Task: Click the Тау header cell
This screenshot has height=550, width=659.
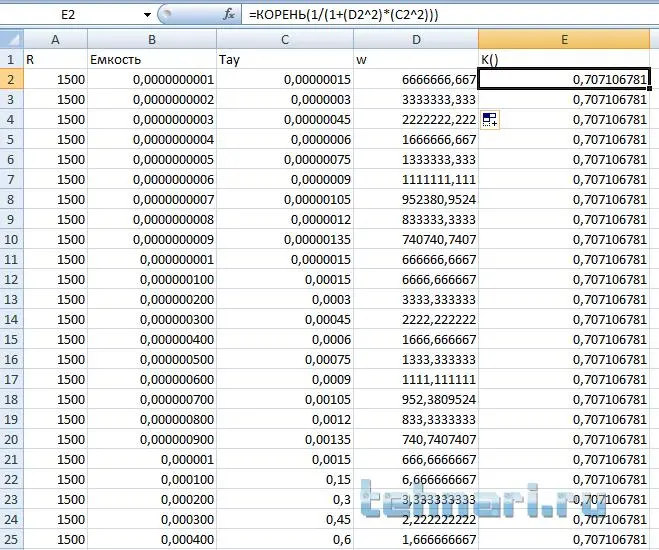Action: click(x=285, y=59)
